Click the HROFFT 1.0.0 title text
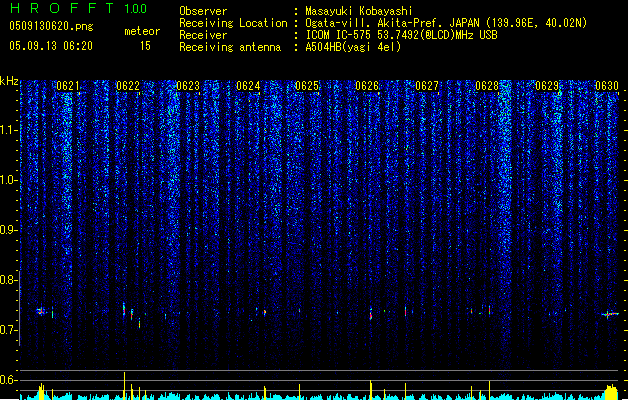This screenshot has width=629, height=400. 79,8
